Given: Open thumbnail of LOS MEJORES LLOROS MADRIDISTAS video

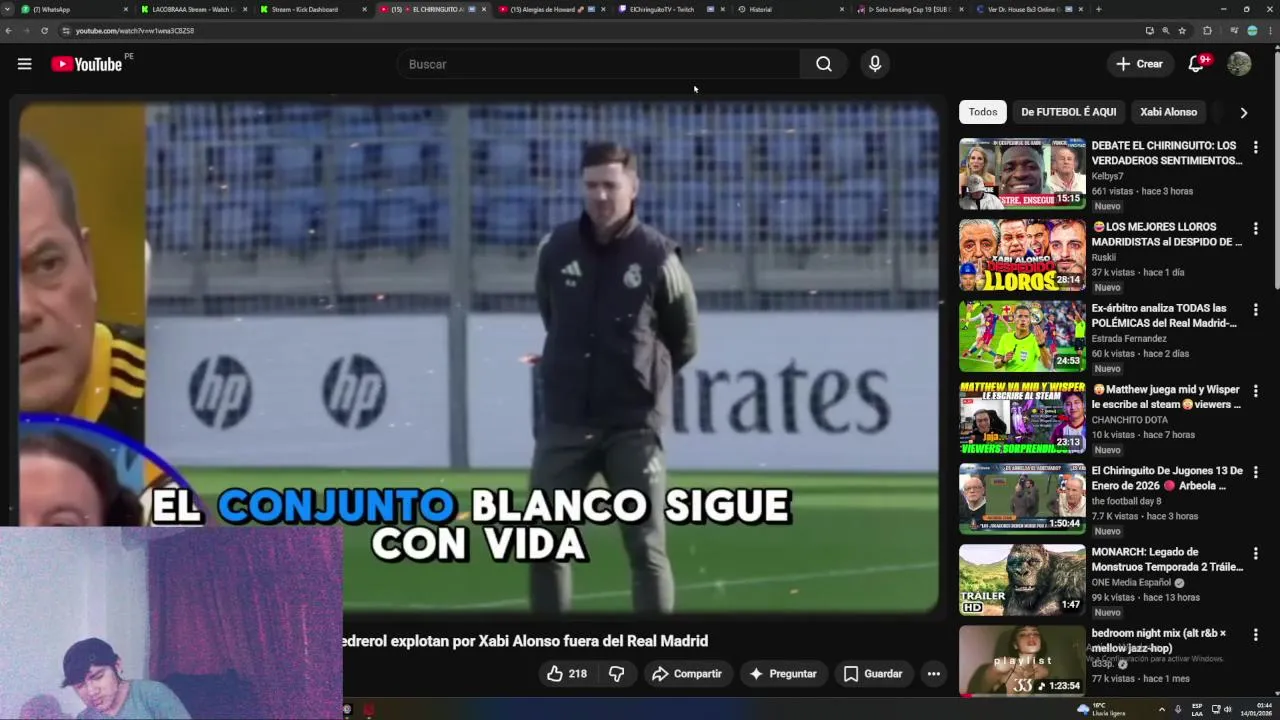Looking at the screenshot, I should (x=1022, y=255).
